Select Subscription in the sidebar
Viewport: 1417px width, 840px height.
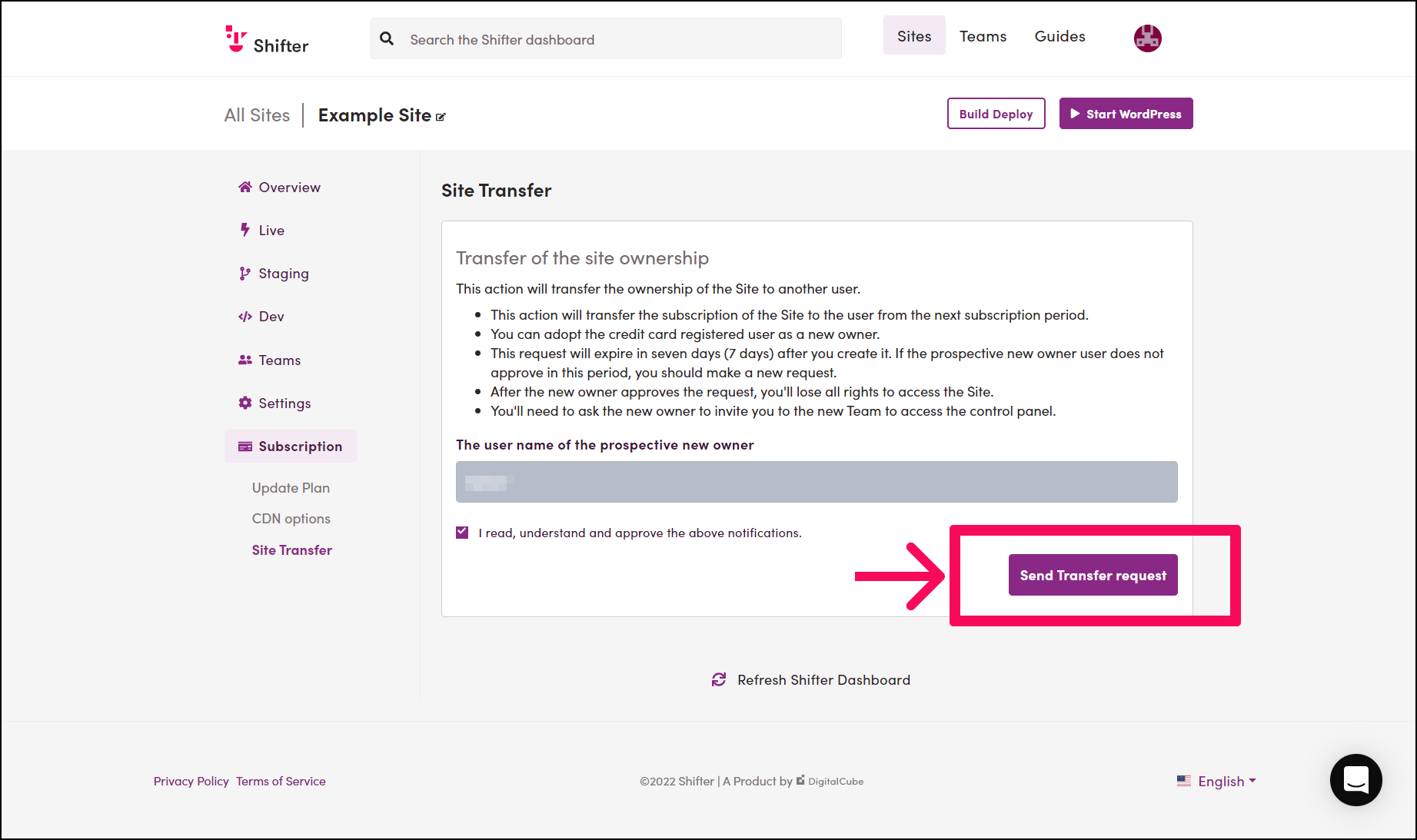(291, 447)
